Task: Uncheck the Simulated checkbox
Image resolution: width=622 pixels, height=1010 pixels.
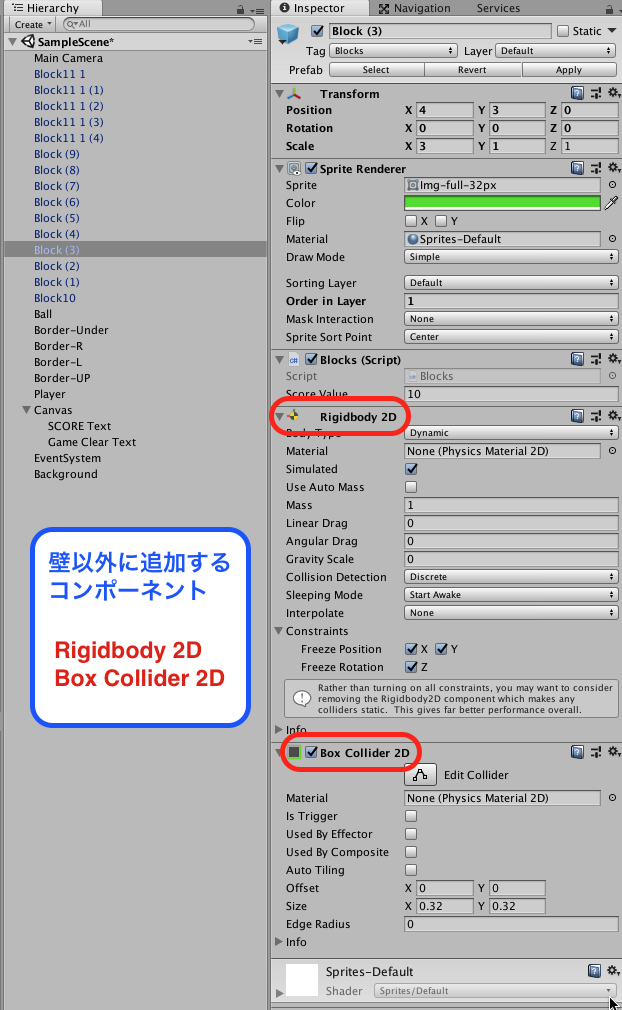Action: (411, 469)
